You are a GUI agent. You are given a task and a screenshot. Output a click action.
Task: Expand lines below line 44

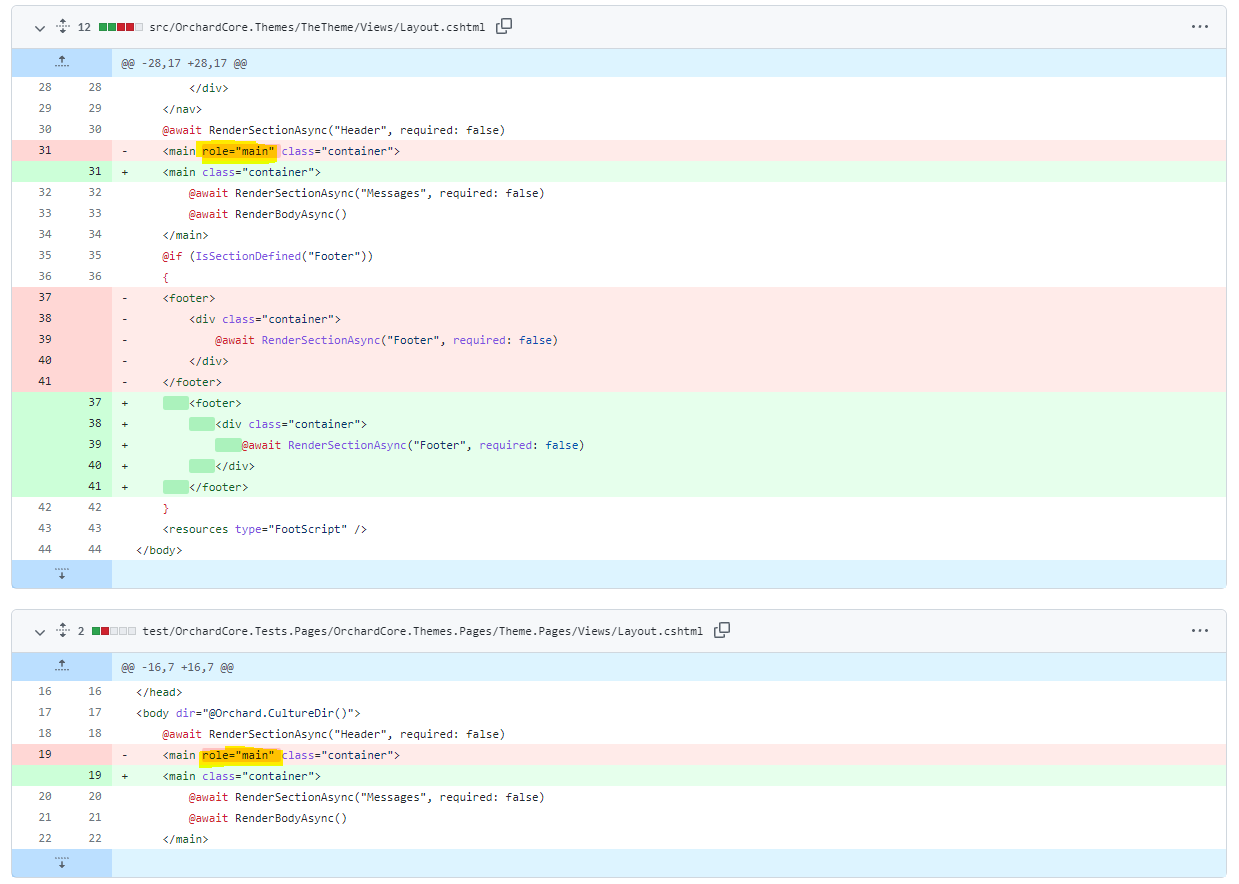pos(62,574)
